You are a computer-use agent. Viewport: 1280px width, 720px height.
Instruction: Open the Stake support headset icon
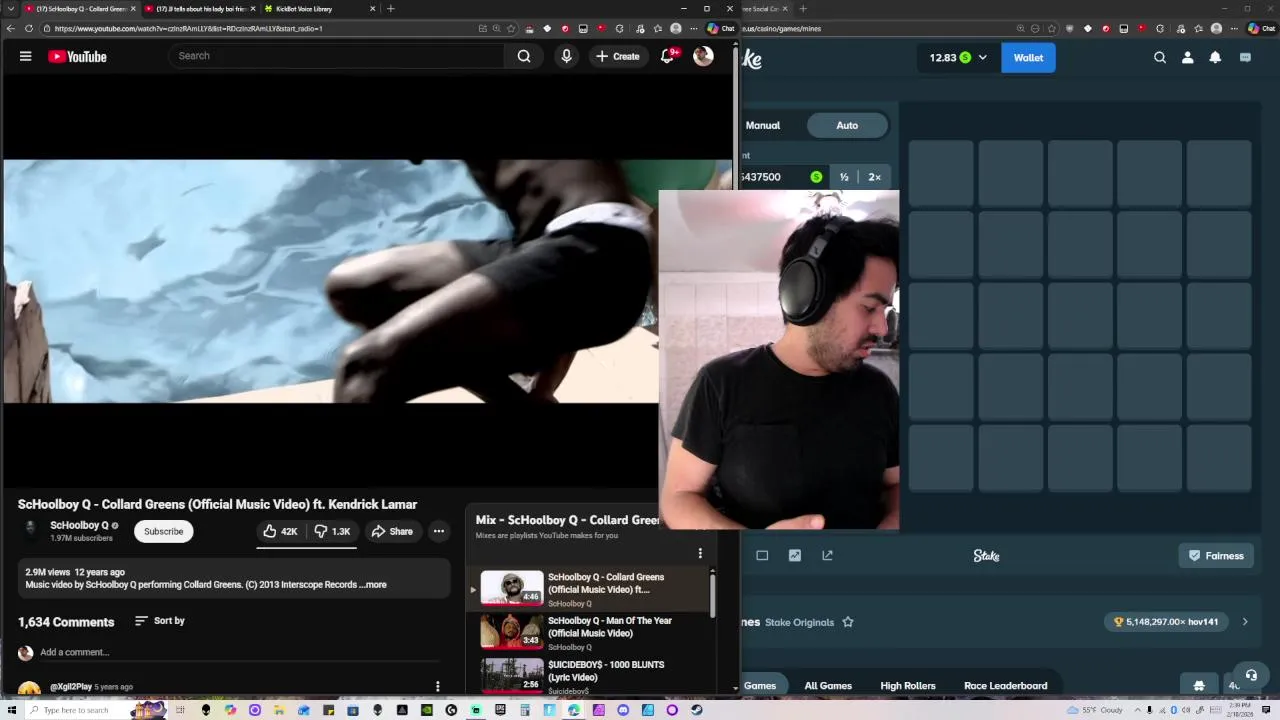tap(1251, 675)
